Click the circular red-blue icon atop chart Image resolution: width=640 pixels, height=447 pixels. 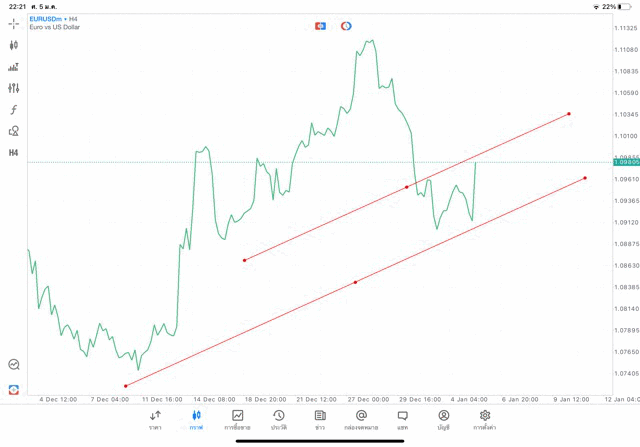(346, 26)
